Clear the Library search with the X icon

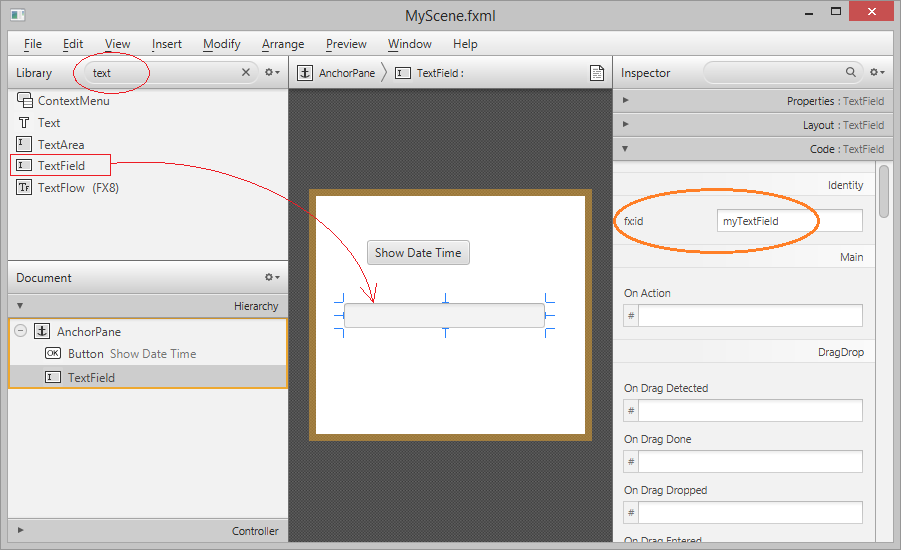click(x=246, y=72)
